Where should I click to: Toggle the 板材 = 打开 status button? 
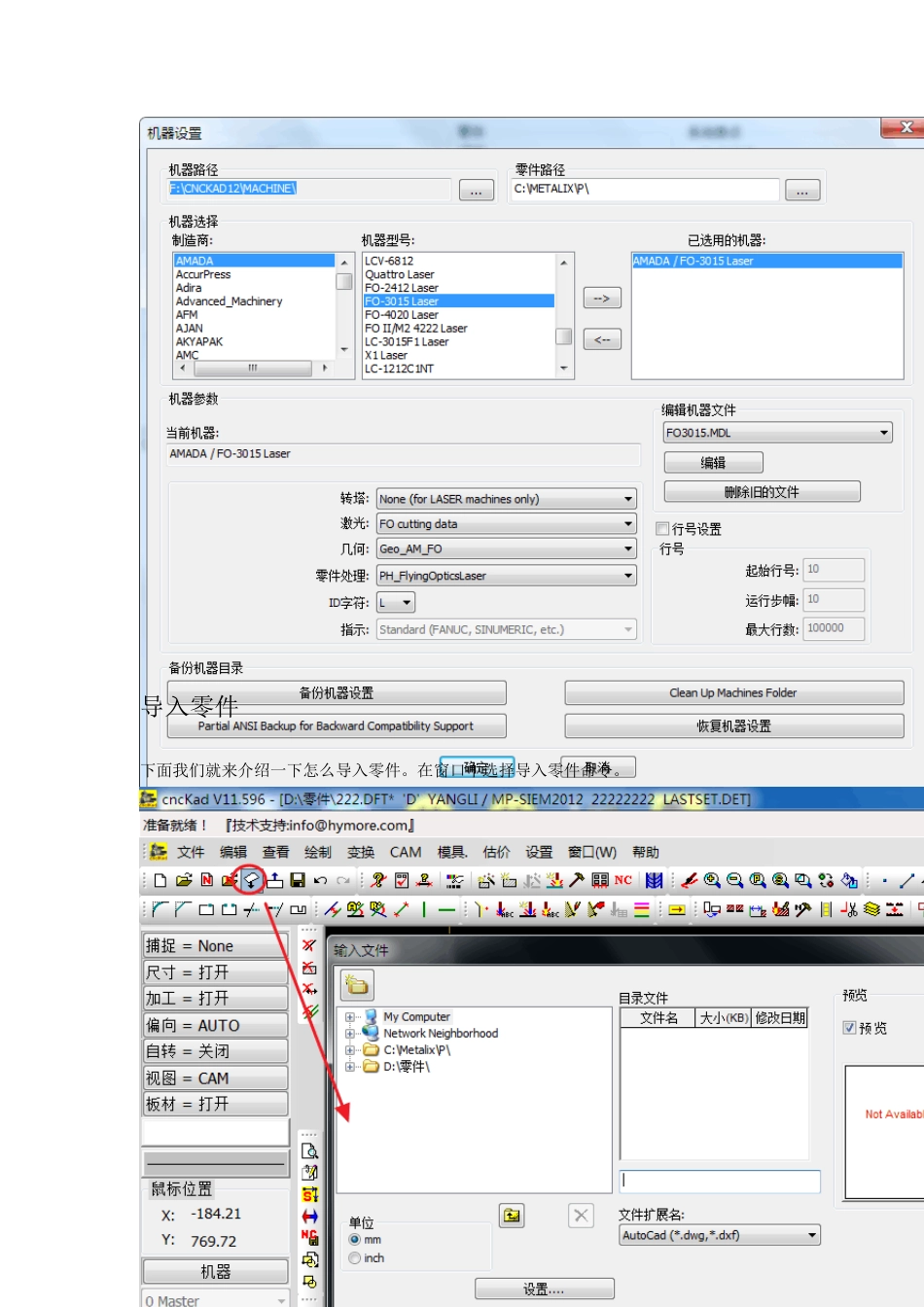tap(216, 1104)
